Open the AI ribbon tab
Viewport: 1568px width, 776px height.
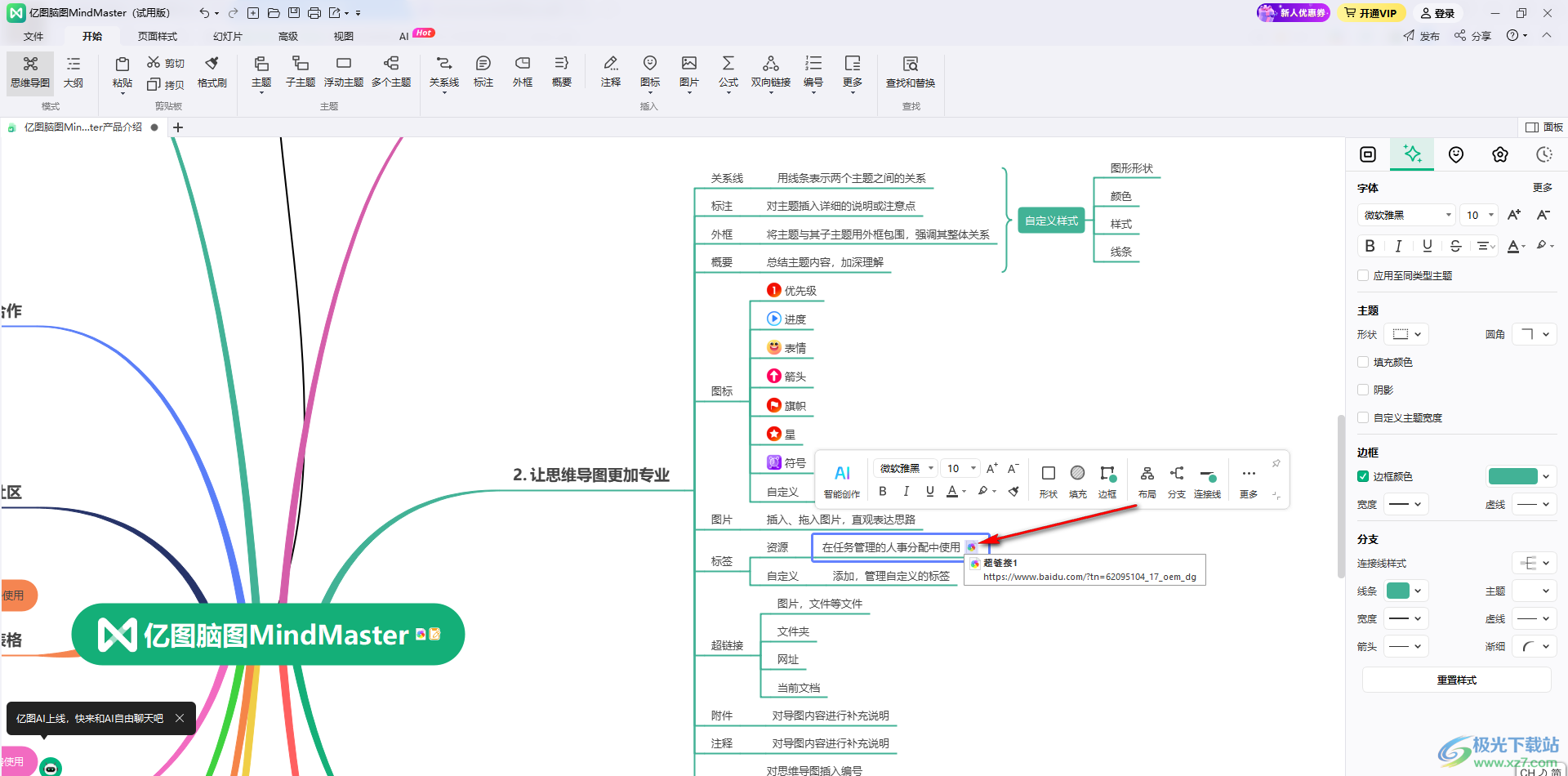[x=404, y=36]
